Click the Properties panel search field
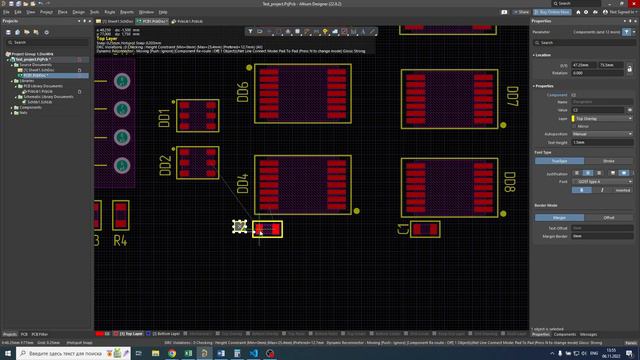Image resolution: width=640 pixels, height=360 pixels. coord(584,43)
